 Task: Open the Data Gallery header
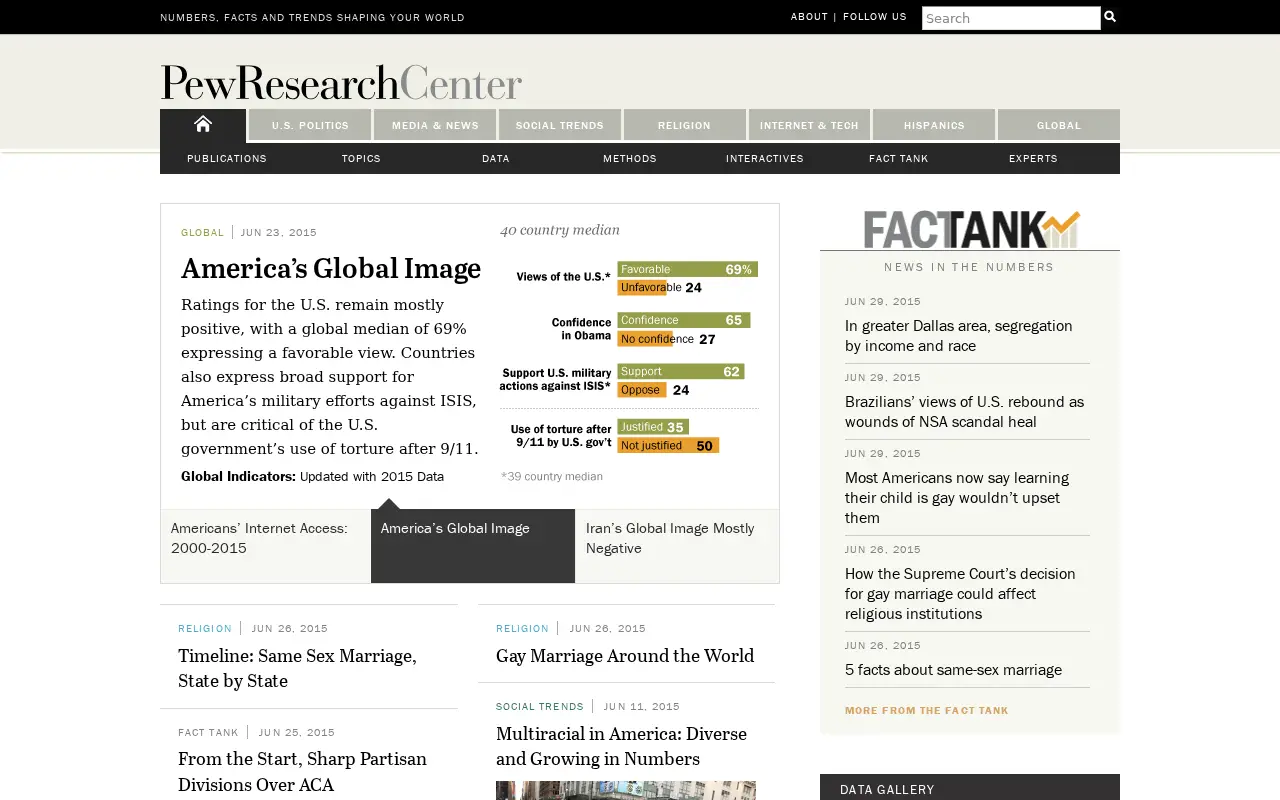click(x=970, y=789)
